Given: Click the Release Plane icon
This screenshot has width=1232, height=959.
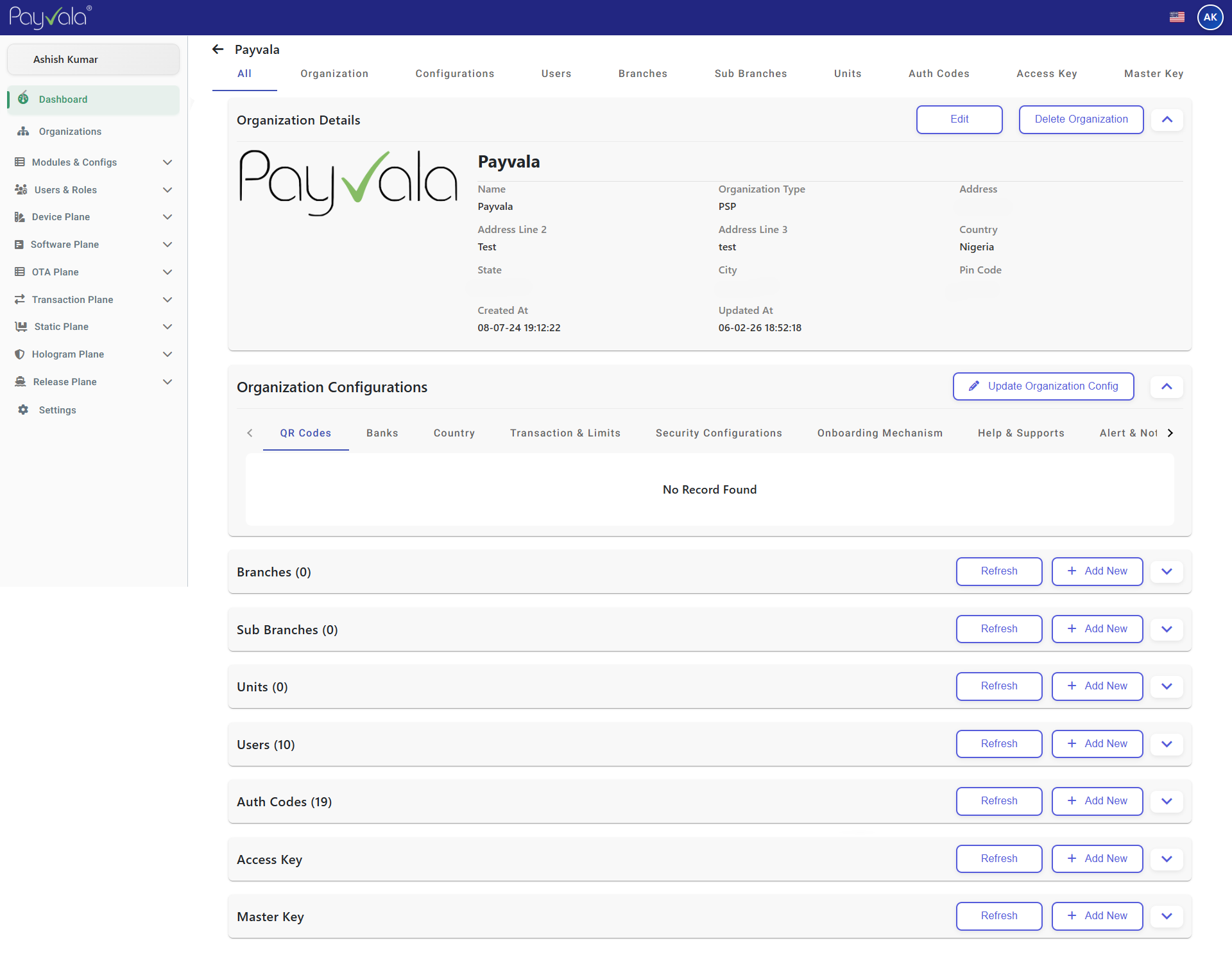Looking at the screenshot, I should [x=21, y=381].
